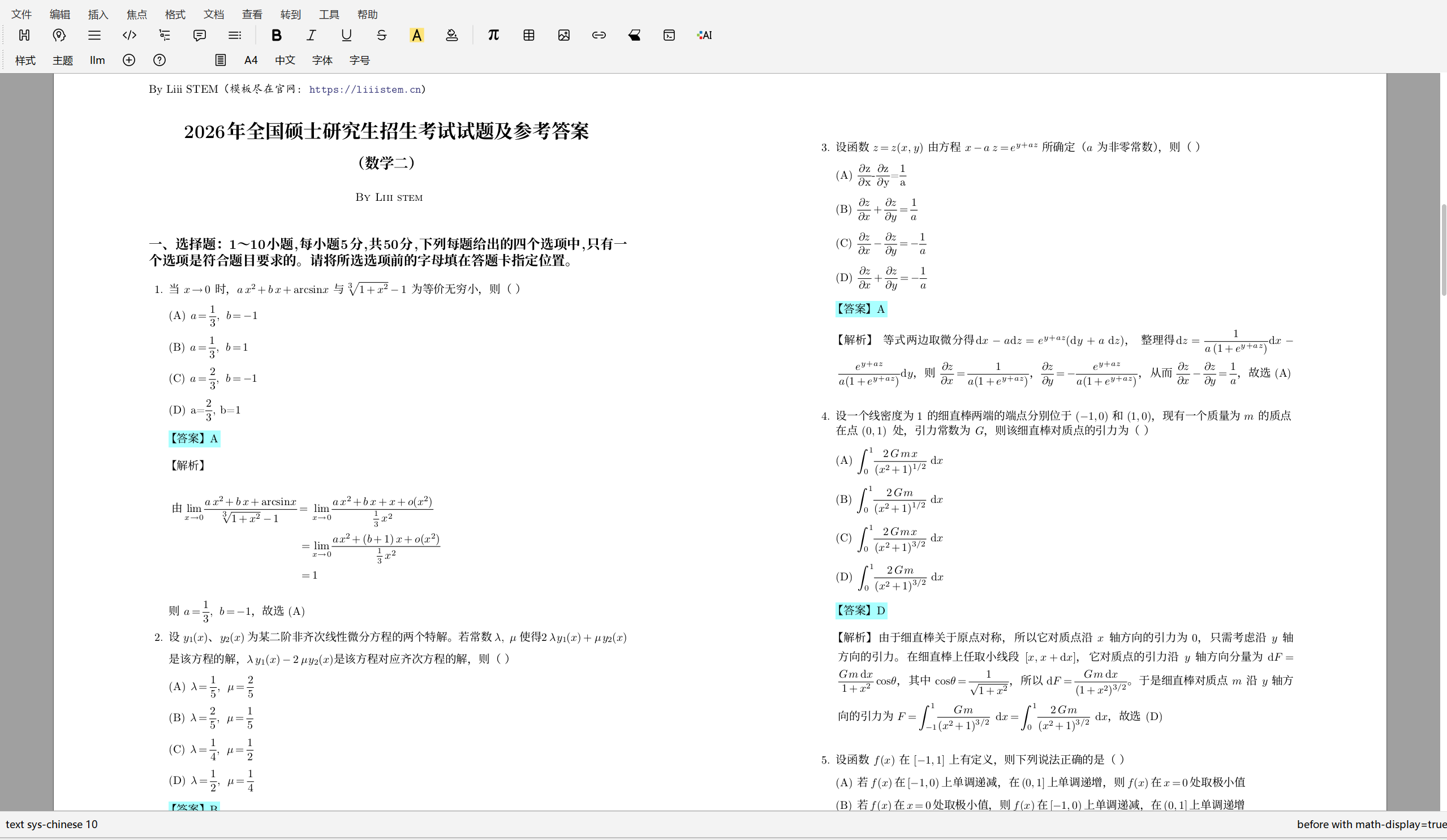This screenshot has height=840, width=1447.
Task: Open the 字体 font selector
Action: [321, 60]
